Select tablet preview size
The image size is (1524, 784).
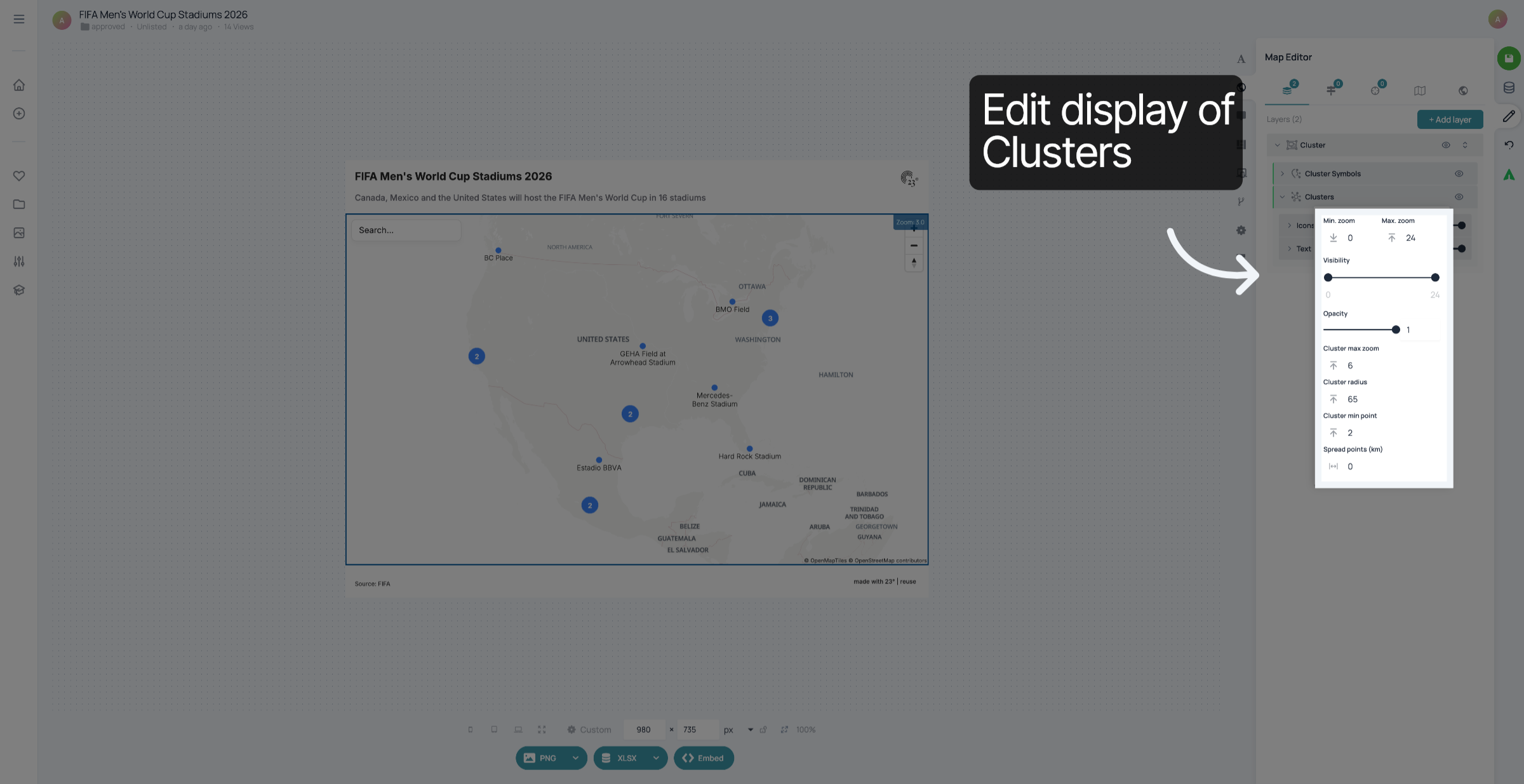tap(494, 730)
